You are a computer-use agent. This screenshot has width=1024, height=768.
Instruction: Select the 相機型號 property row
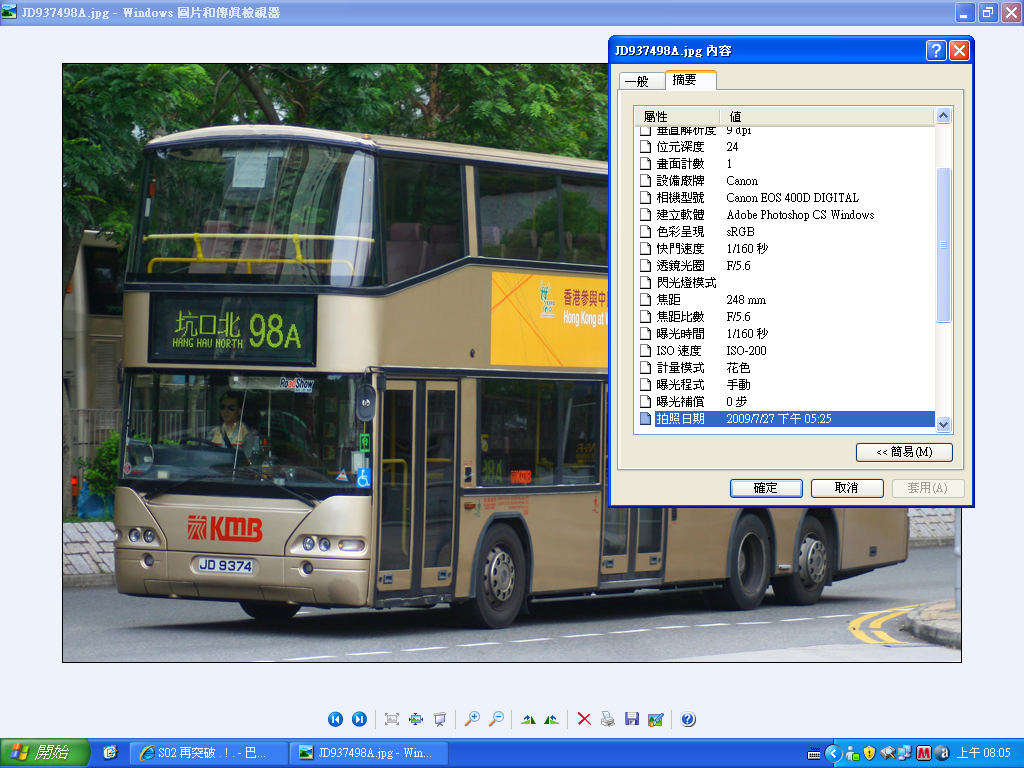[x=785, y=198]
